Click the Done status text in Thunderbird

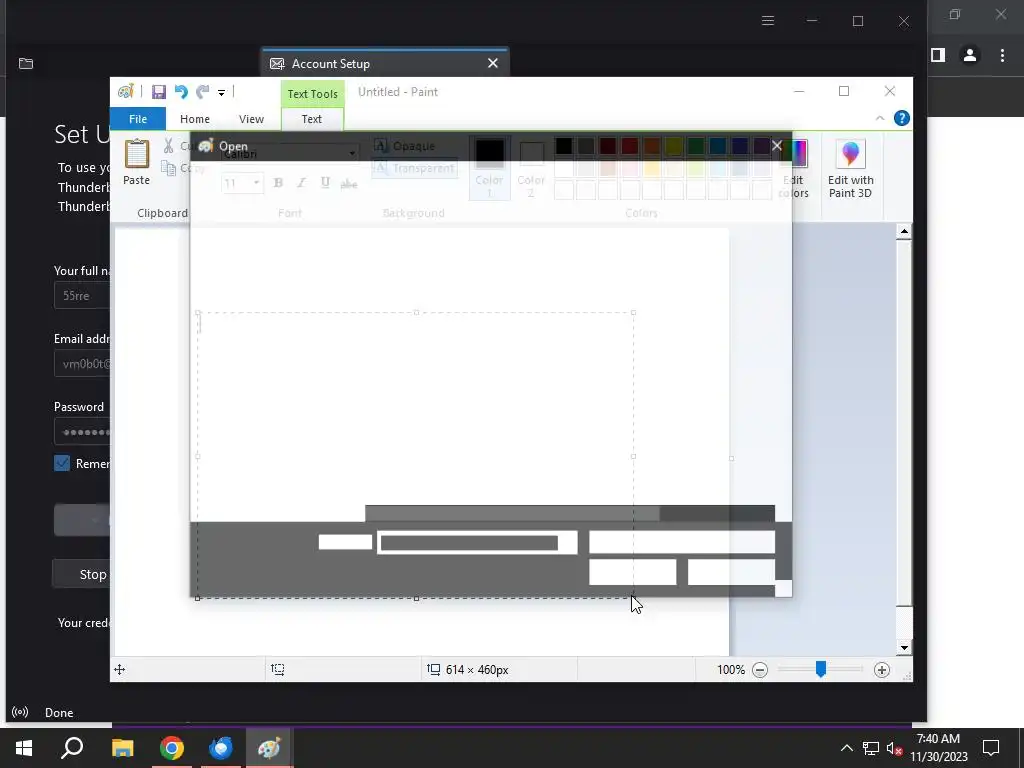tap(59, 713)
